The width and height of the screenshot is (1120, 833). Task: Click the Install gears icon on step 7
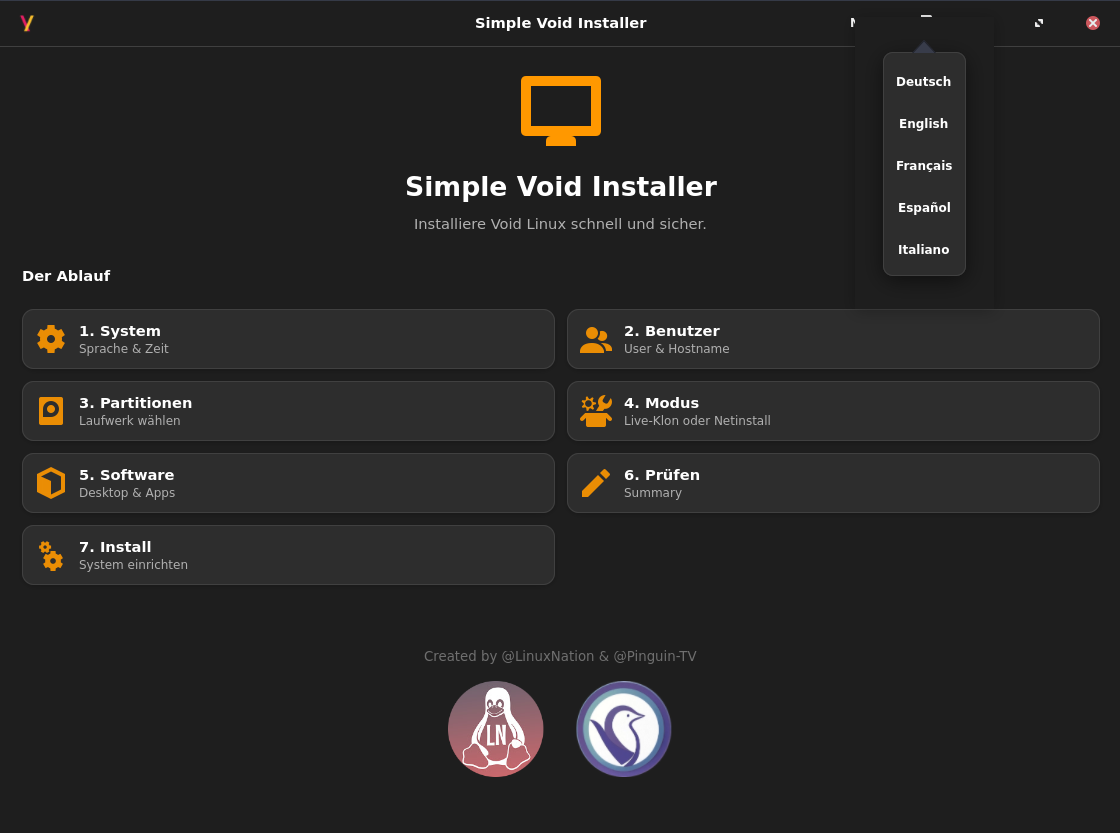pyautogui.click(x=51, y=555)
